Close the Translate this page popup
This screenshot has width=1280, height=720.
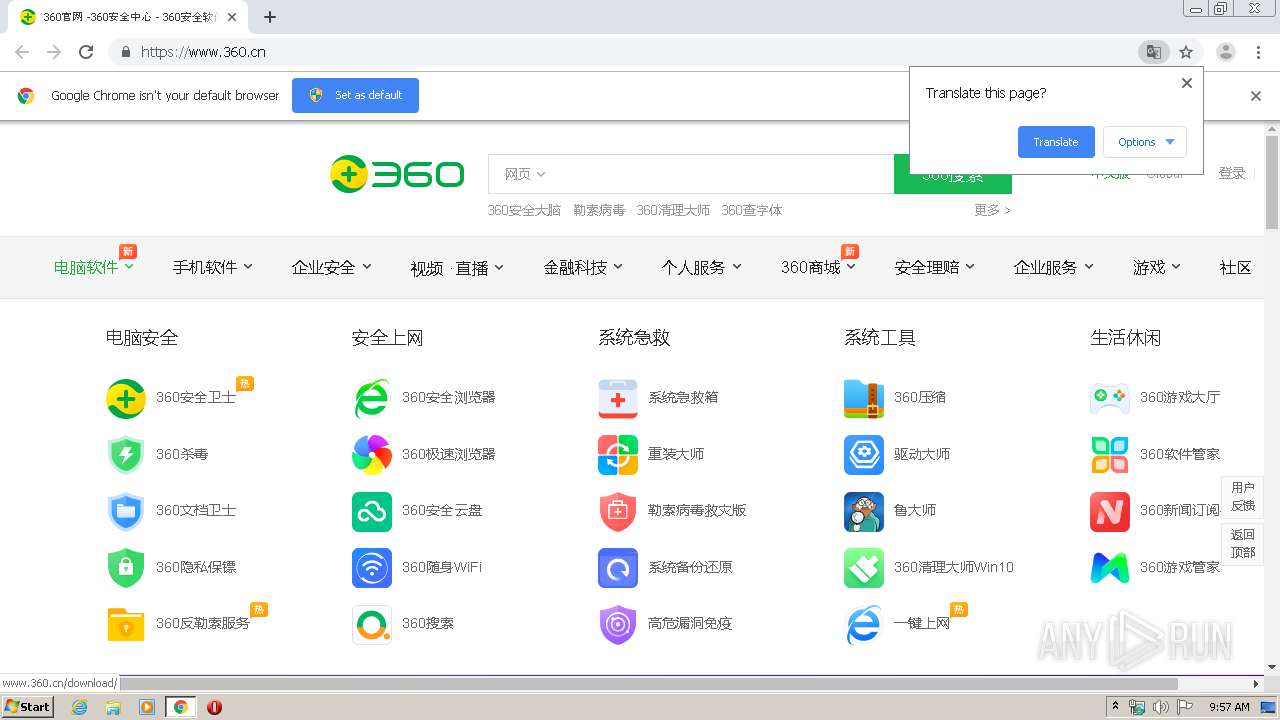click(1187, 83)
